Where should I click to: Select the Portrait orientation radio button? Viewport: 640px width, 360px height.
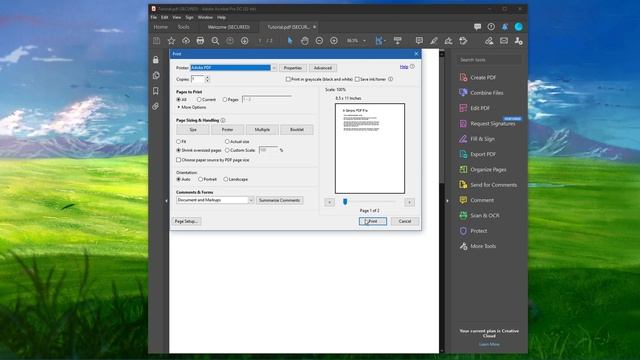200,179
